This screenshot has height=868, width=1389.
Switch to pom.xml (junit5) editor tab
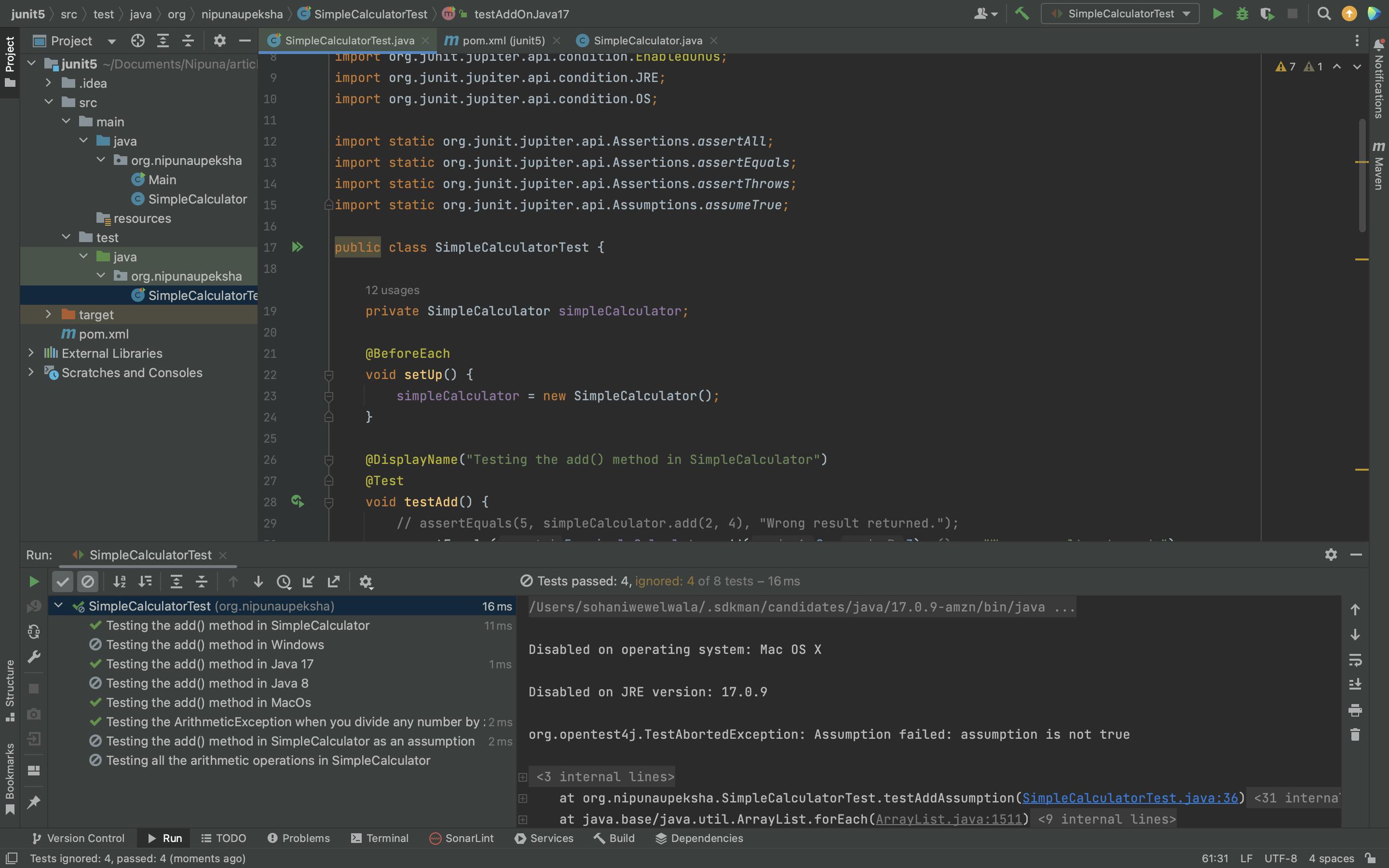point(503,41)
